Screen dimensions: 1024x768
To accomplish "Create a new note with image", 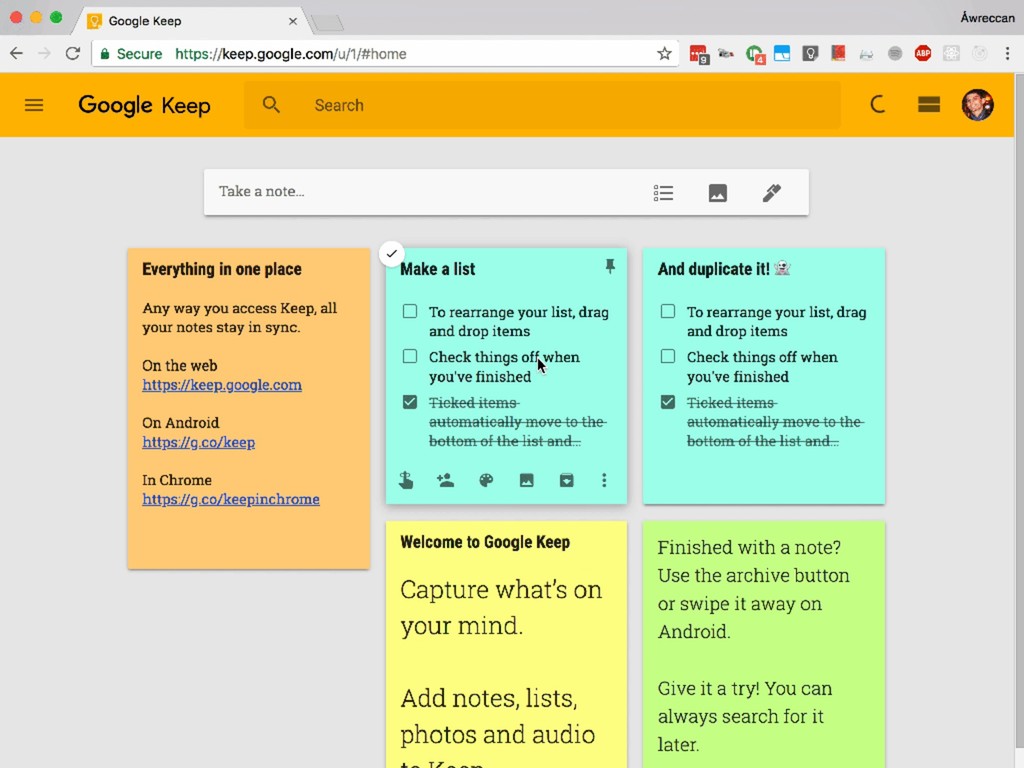I will pos(717,193).
